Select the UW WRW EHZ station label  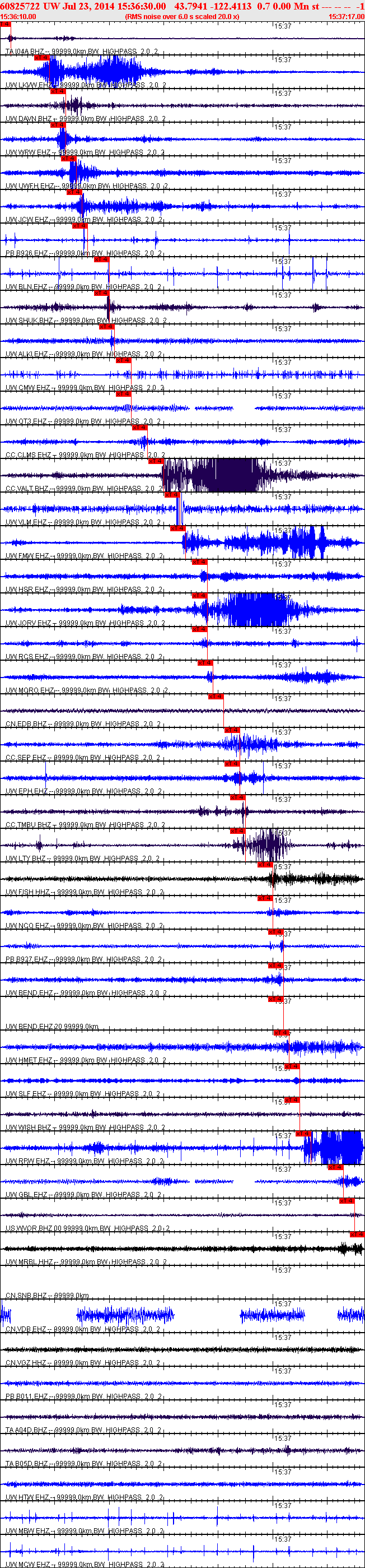pos(85,152)
